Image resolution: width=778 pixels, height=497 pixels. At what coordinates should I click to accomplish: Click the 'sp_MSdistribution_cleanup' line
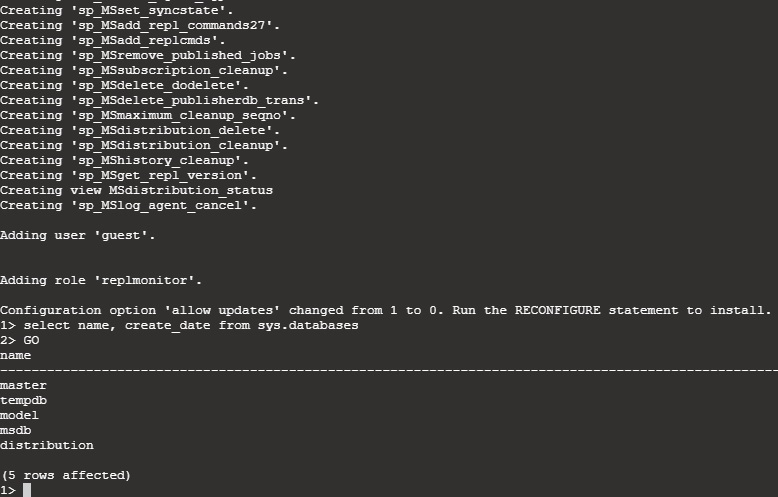point(144,145)
